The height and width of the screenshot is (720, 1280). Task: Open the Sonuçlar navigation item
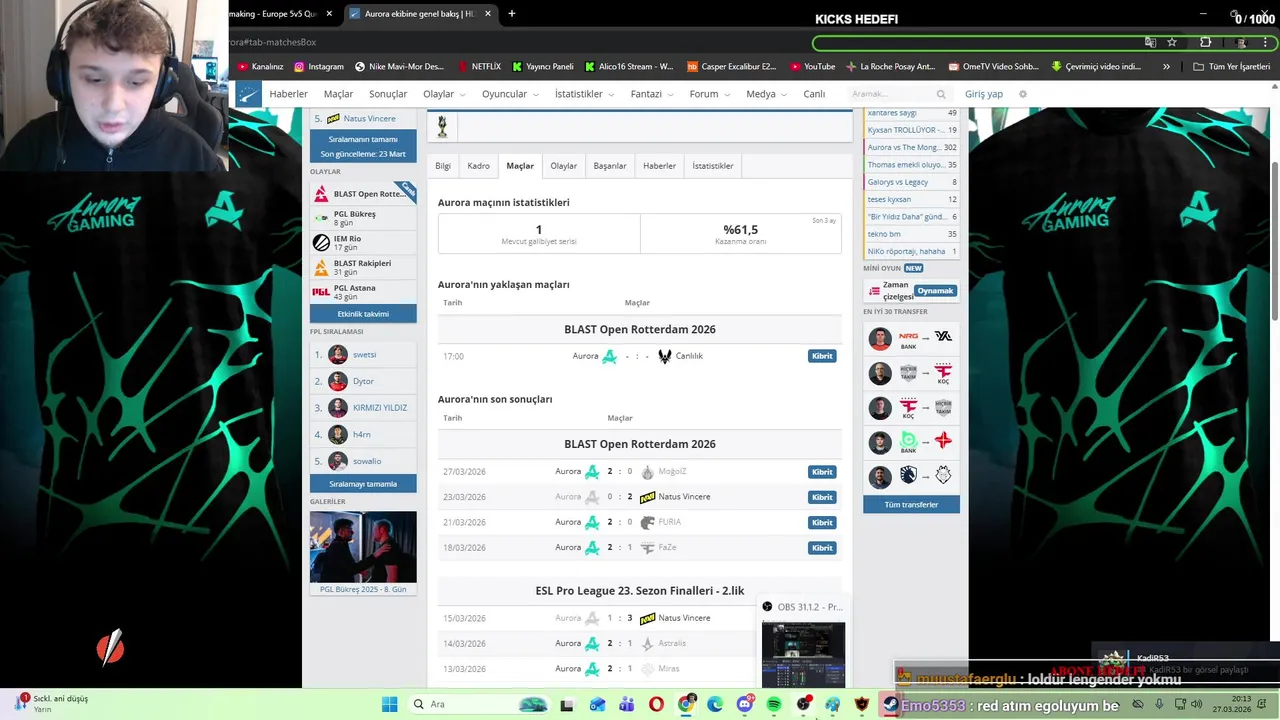[x=388, y=94]
